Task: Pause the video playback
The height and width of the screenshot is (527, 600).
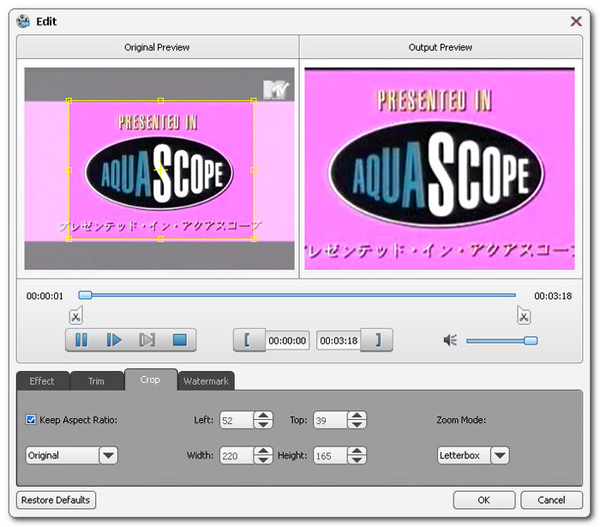Action: coord(81,340)
